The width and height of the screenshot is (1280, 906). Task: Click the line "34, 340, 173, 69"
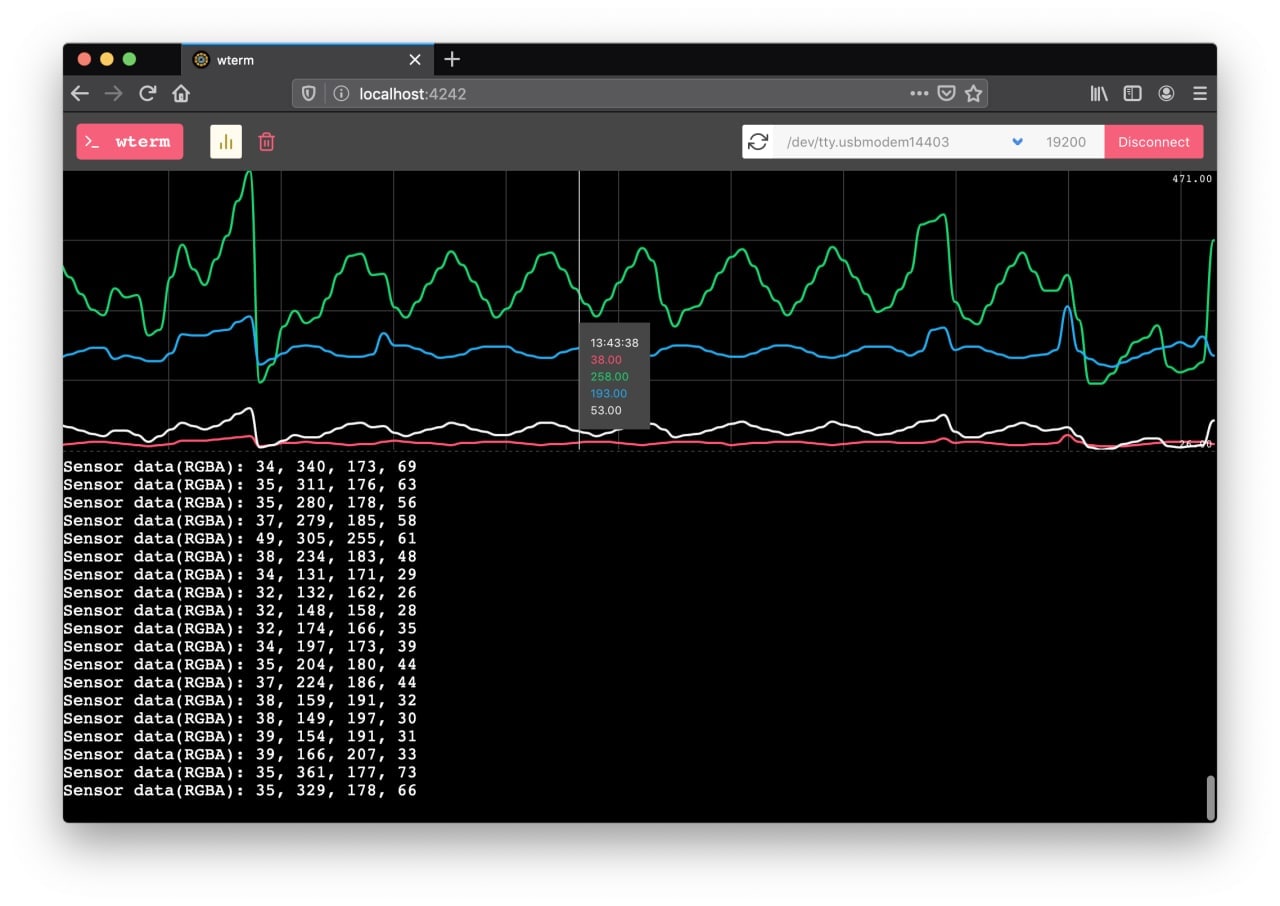(240, 467)
